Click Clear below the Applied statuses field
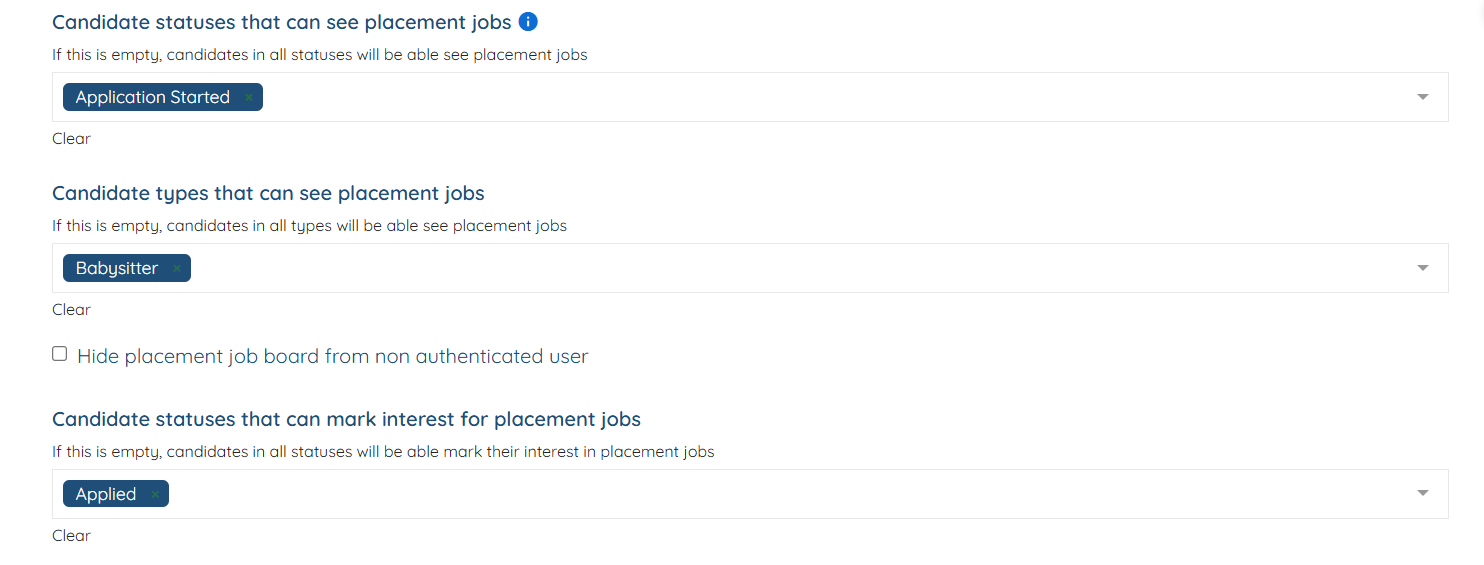 pyautogui.click(x=71, y=536)
